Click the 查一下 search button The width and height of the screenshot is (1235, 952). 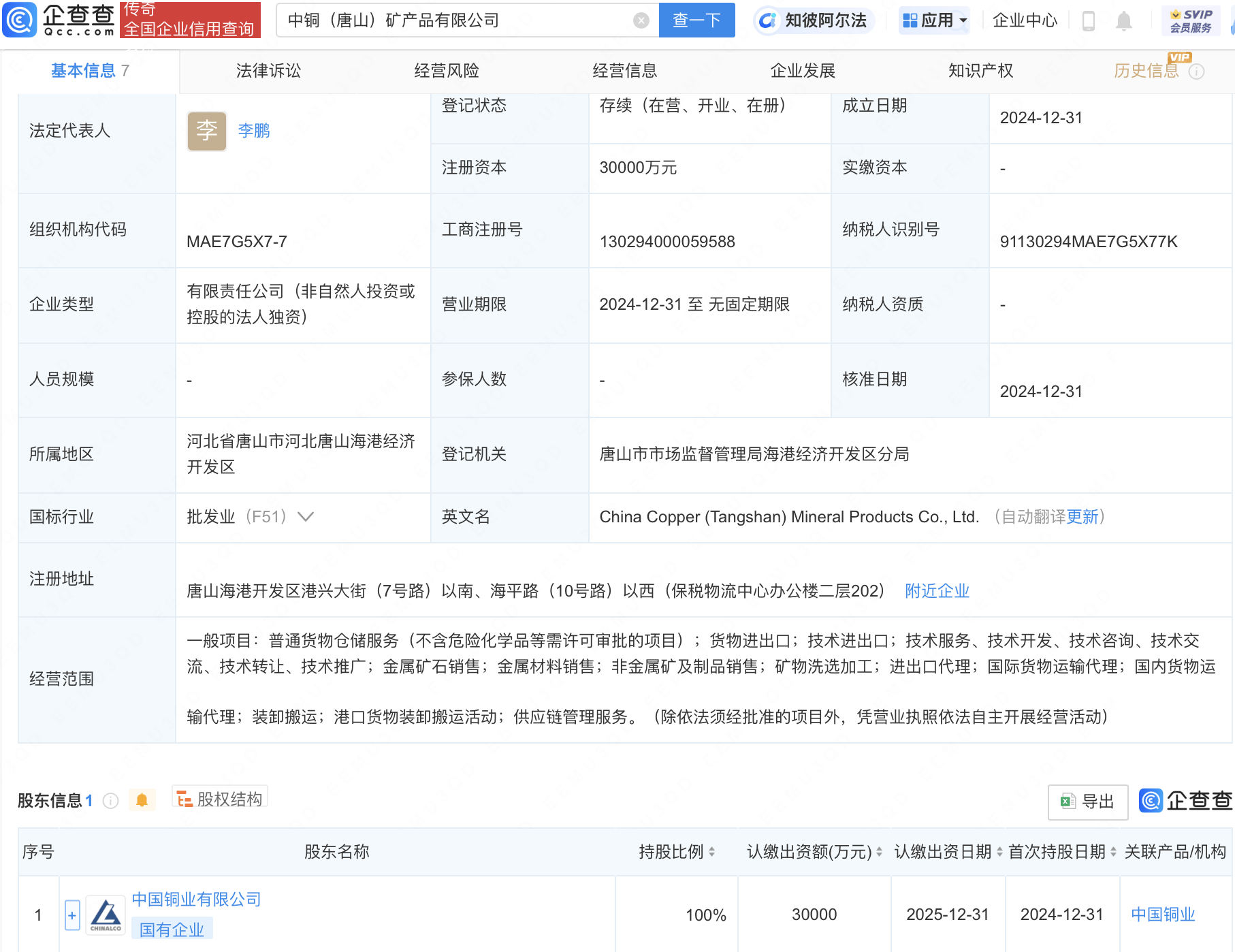pyautogui.click(x=696, y=20)
